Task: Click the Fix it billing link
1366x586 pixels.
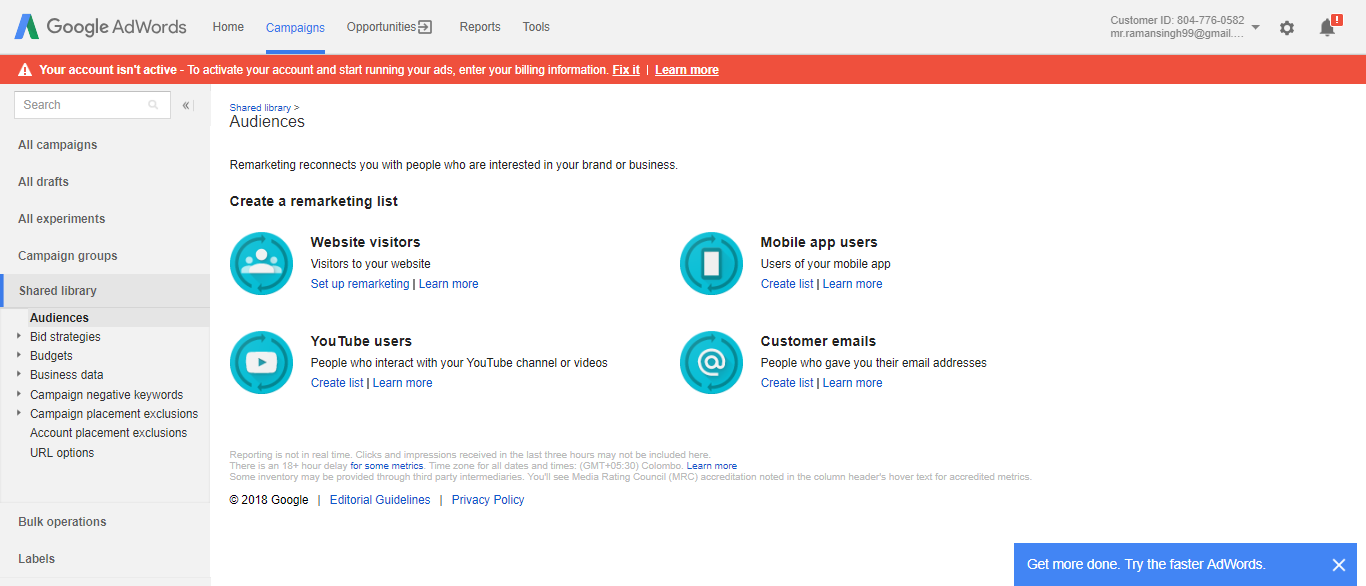Action: (x=626, y=70)
